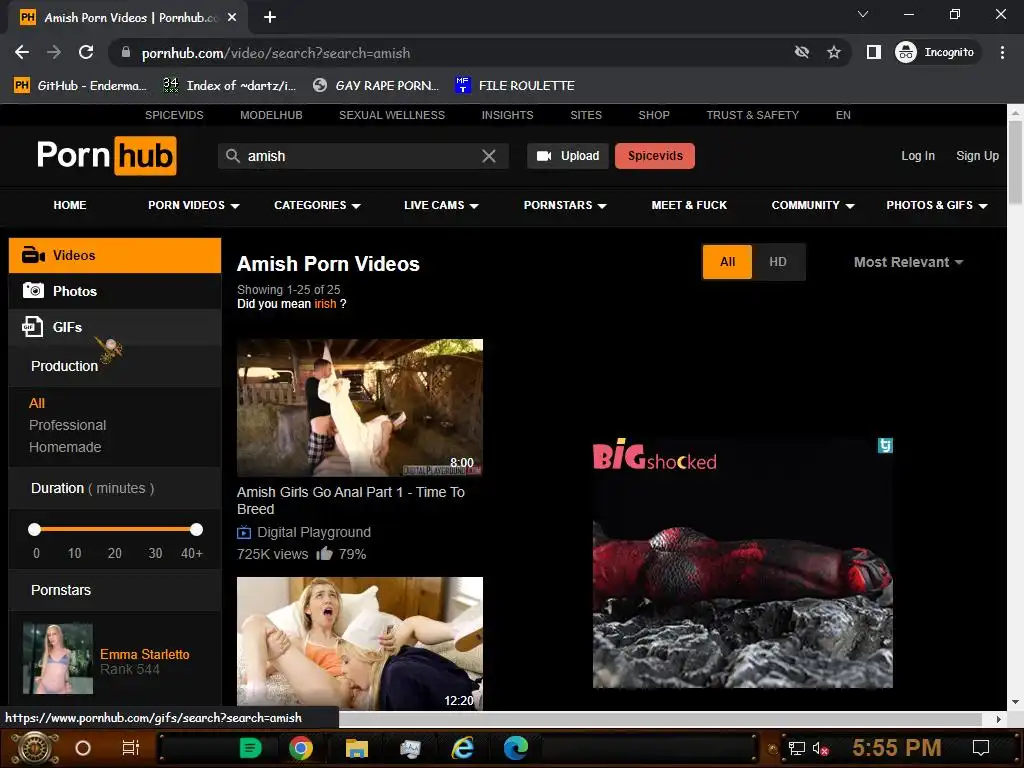
Task: Open Task View from the taskbar
Action: tap(131, 748)
